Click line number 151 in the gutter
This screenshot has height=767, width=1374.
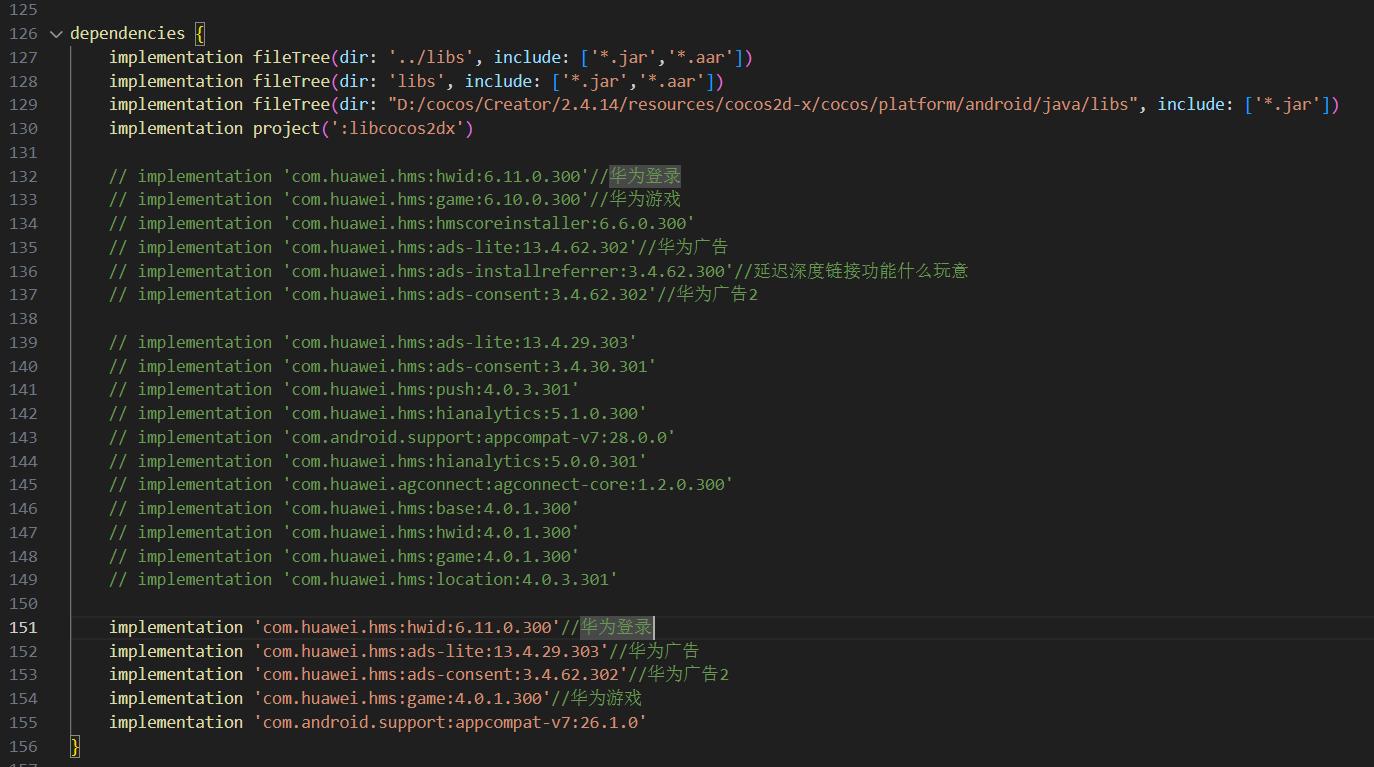(22, 627)
